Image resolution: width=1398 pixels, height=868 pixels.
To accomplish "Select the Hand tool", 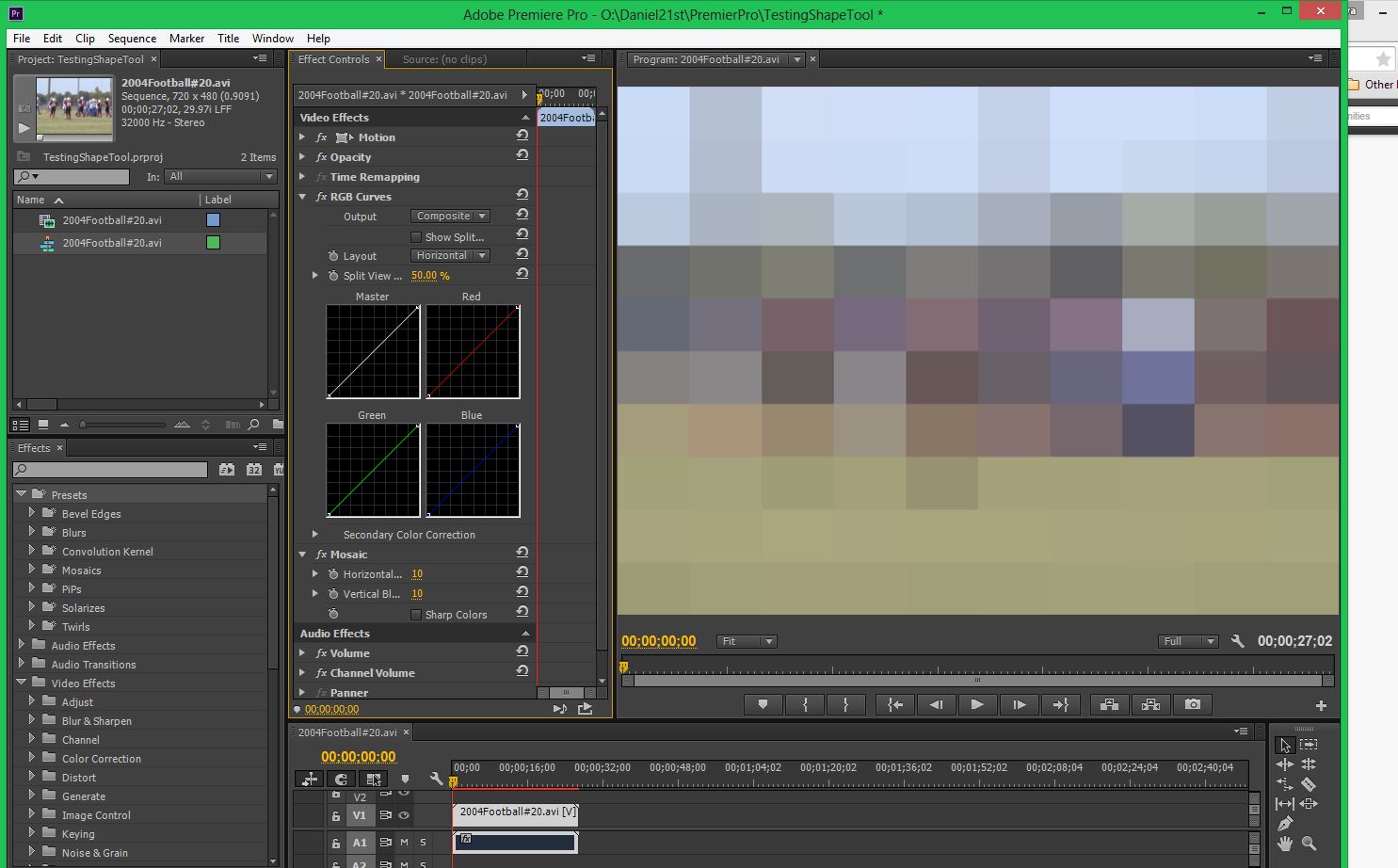I will (x=1285, y=844).
